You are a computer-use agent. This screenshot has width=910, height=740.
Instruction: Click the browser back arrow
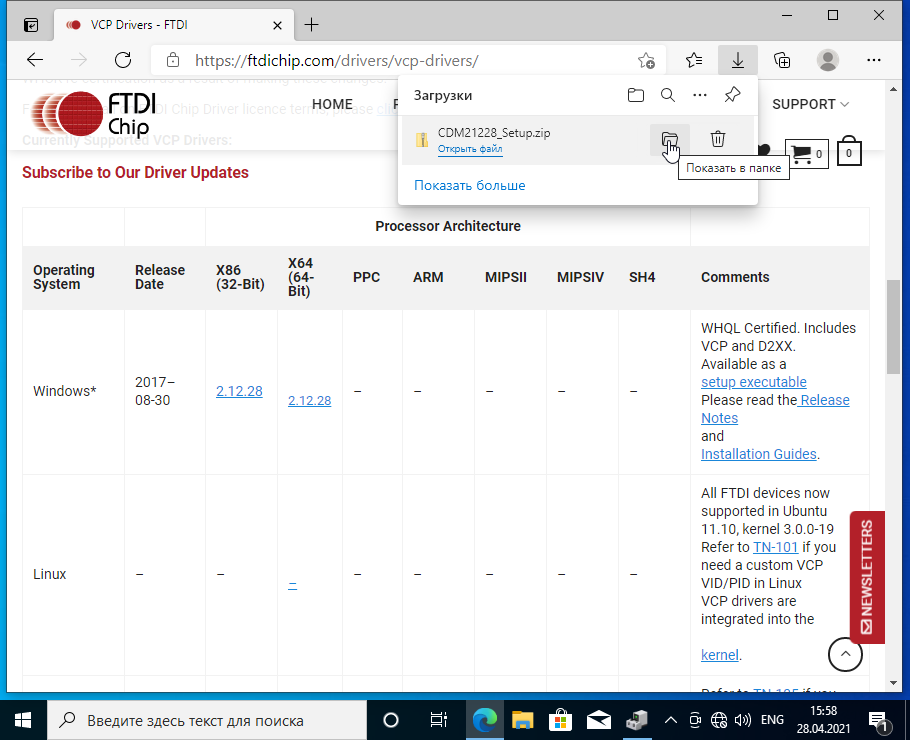point(35,60)
